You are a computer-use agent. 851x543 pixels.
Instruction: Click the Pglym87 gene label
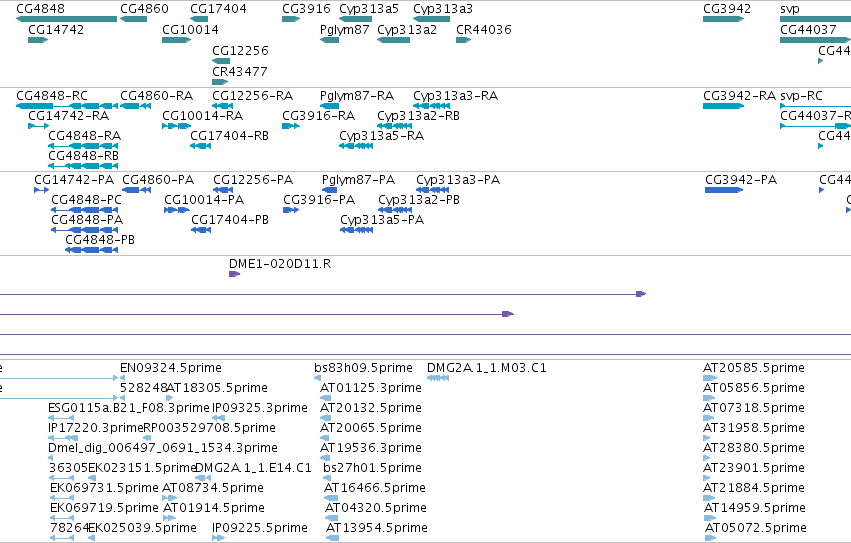[345, 29]
